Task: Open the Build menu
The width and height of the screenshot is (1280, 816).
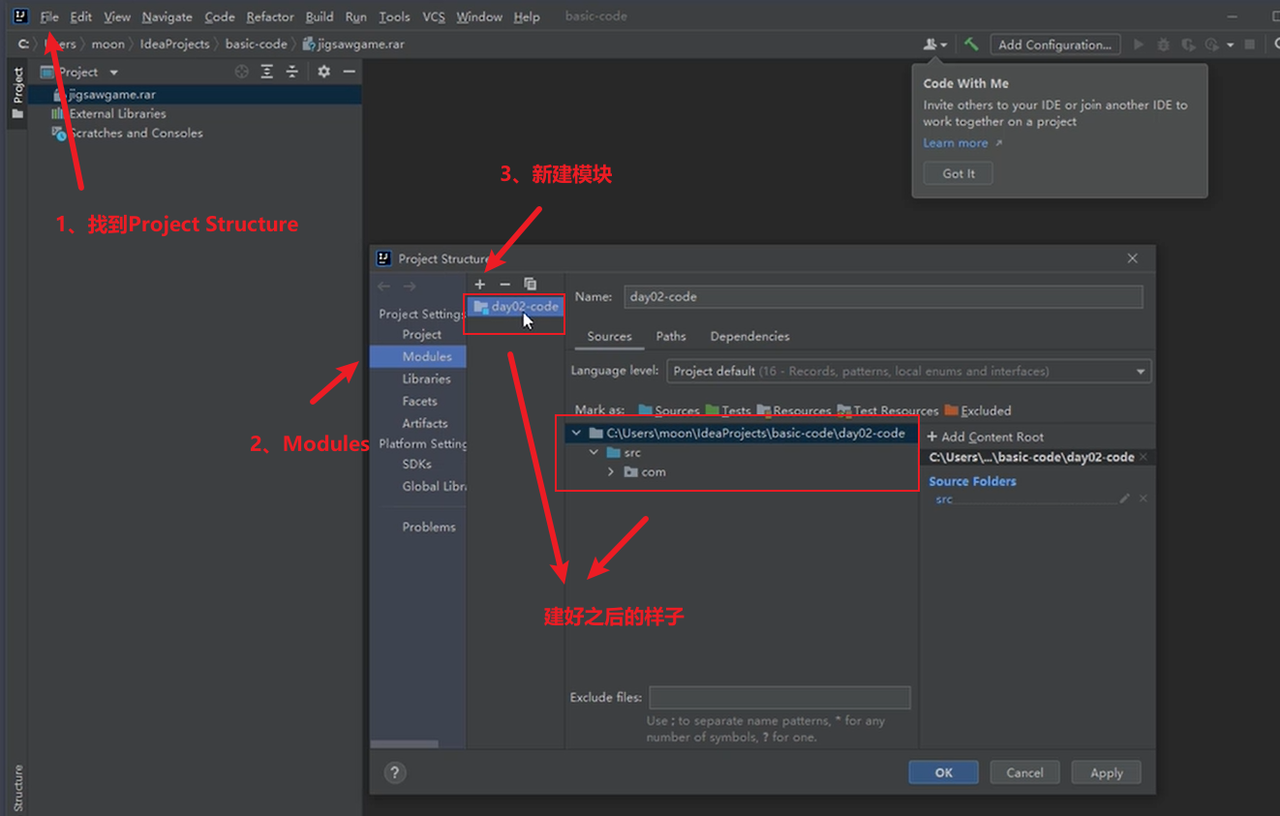Action: coord(320,17)
